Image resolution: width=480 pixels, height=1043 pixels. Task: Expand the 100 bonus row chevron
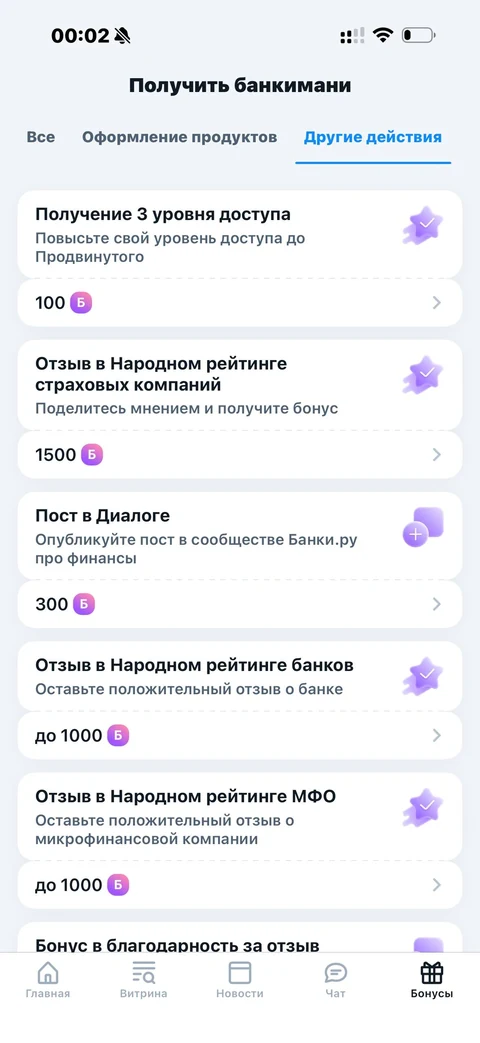(x=437, y=303)
